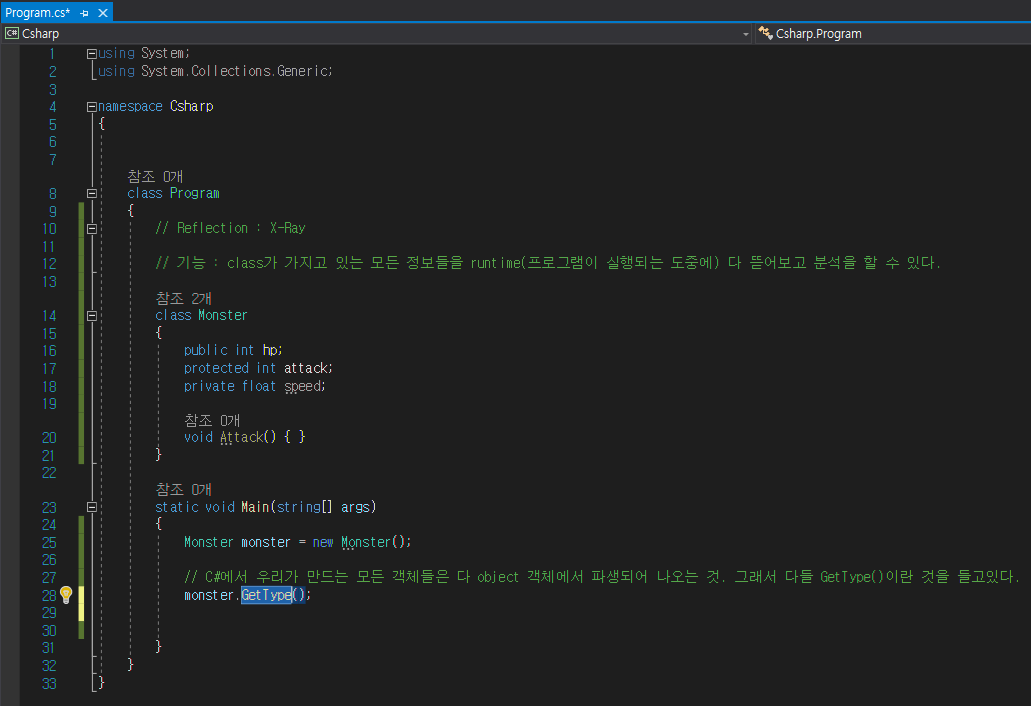Viewport: 1031px width, 706px height.
Task: Click 'using System;' on line 1
Action: tap(143, 53)
